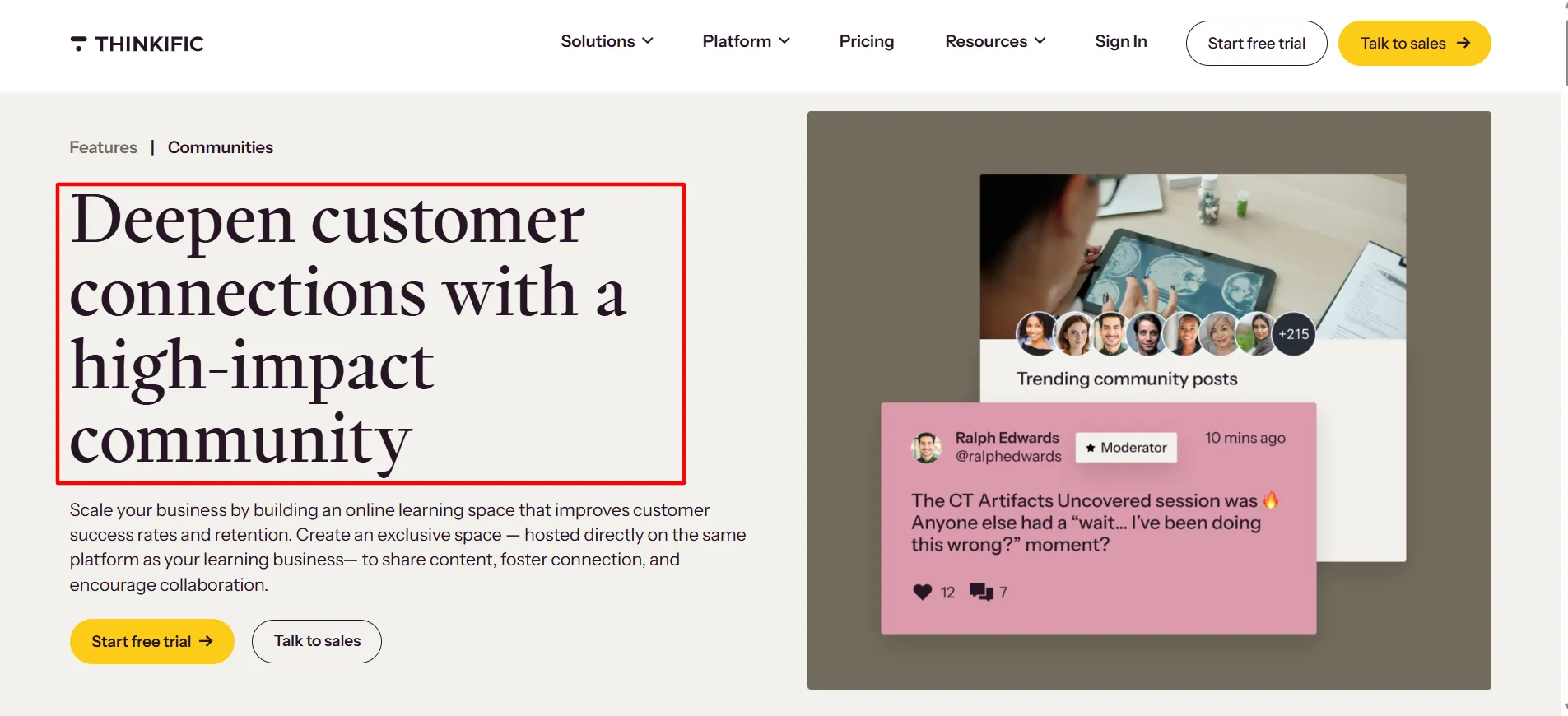Click Ralph Edwards' profile avatar

point(927,448)
